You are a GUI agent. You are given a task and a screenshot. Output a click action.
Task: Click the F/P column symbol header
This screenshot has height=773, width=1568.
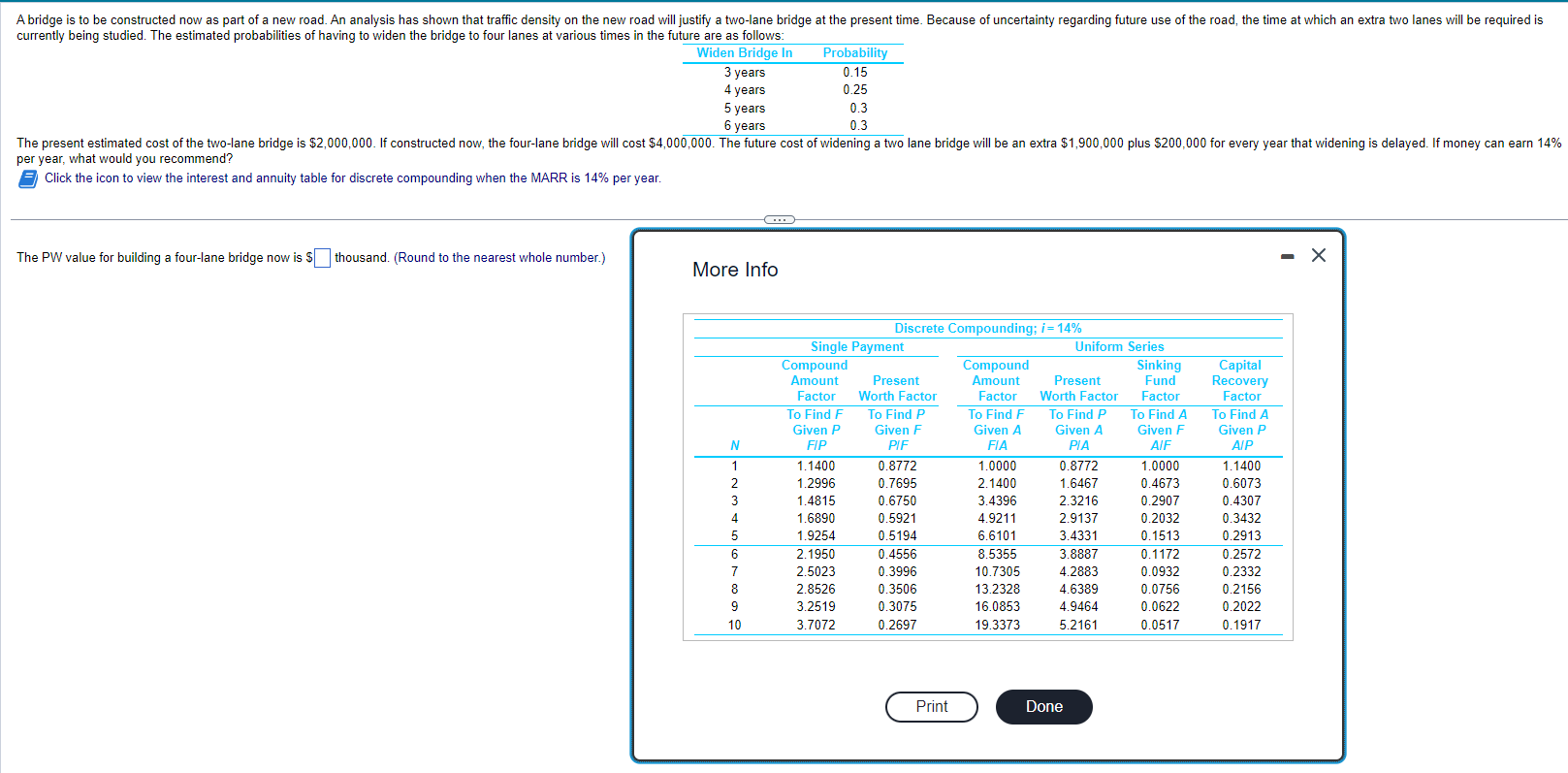pyautogui.click(x=816, y=446)
